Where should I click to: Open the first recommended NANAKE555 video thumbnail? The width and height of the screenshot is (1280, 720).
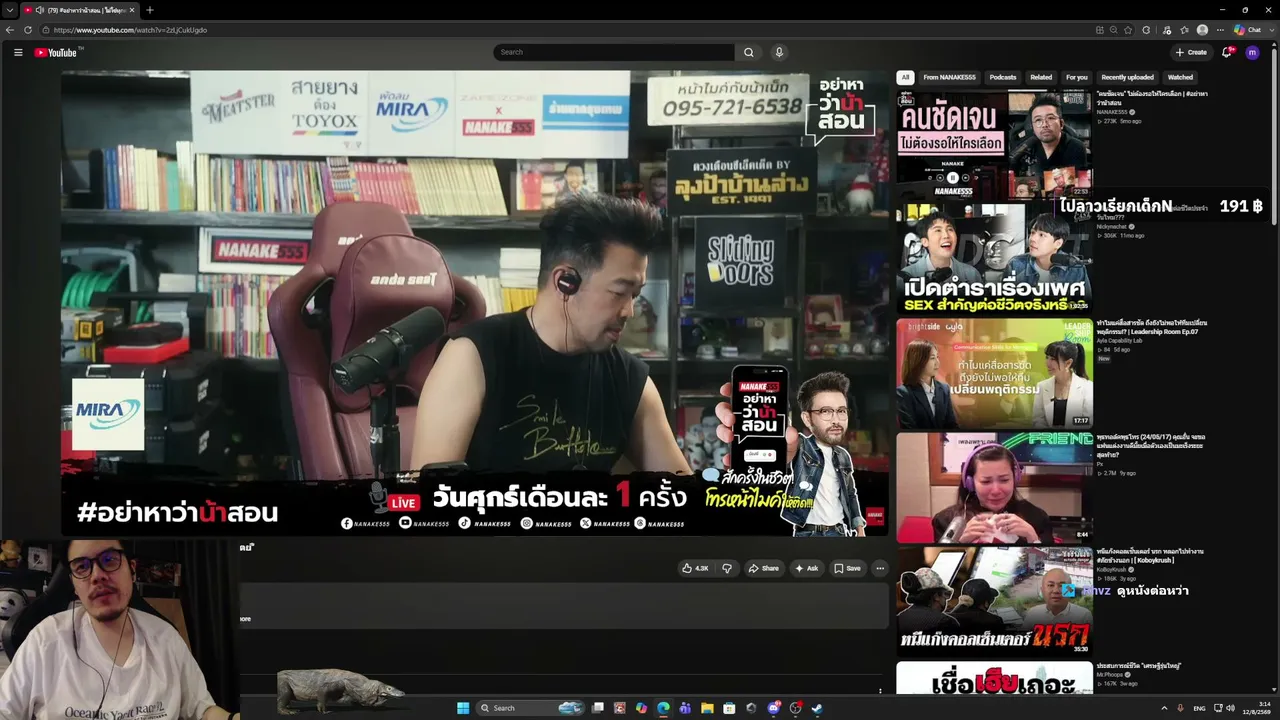[994, 144]
